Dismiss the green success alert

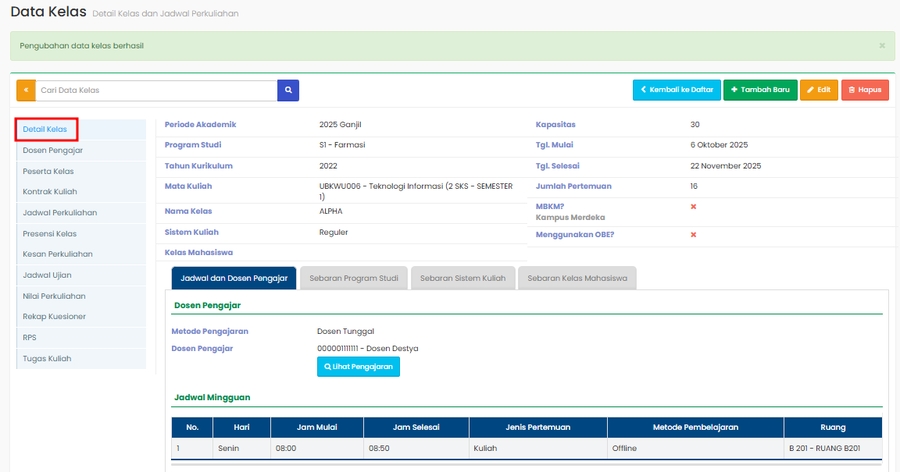881,46
